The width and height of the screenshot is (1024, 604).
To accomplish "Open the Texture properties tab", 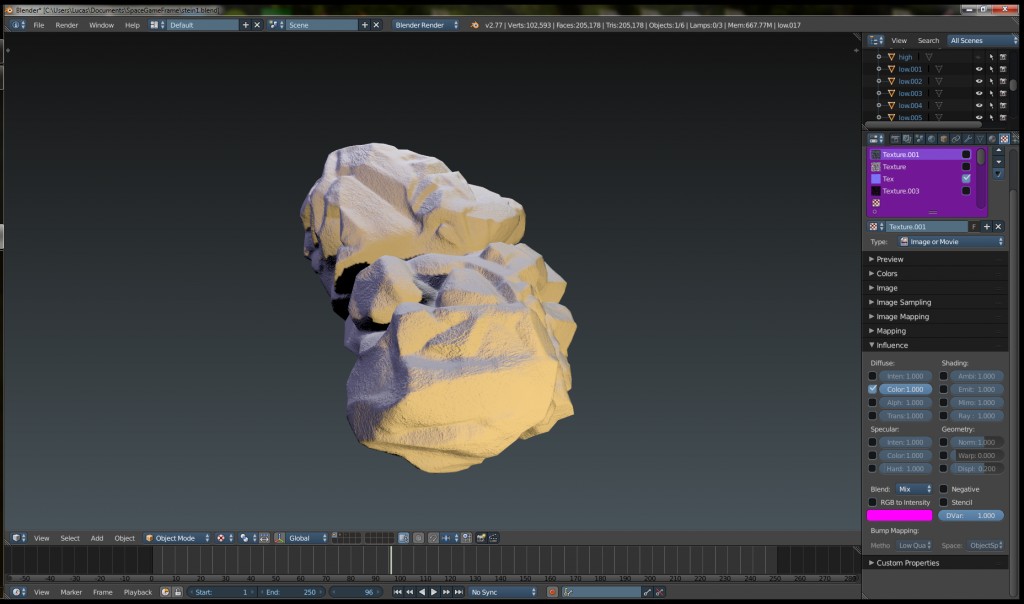I will tap(1003, 138).
